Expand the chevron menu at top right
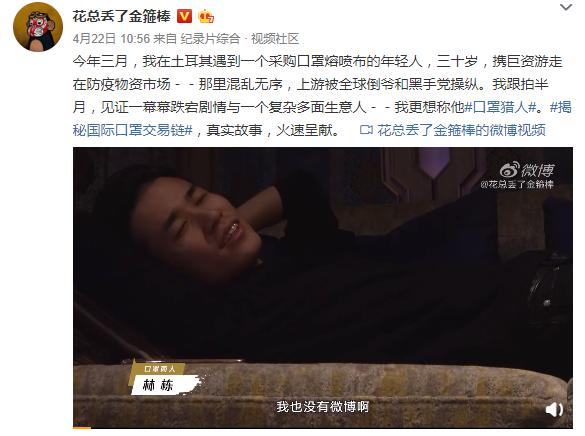The width and height of the screenshot is (585, 436). tap(566, 7)
